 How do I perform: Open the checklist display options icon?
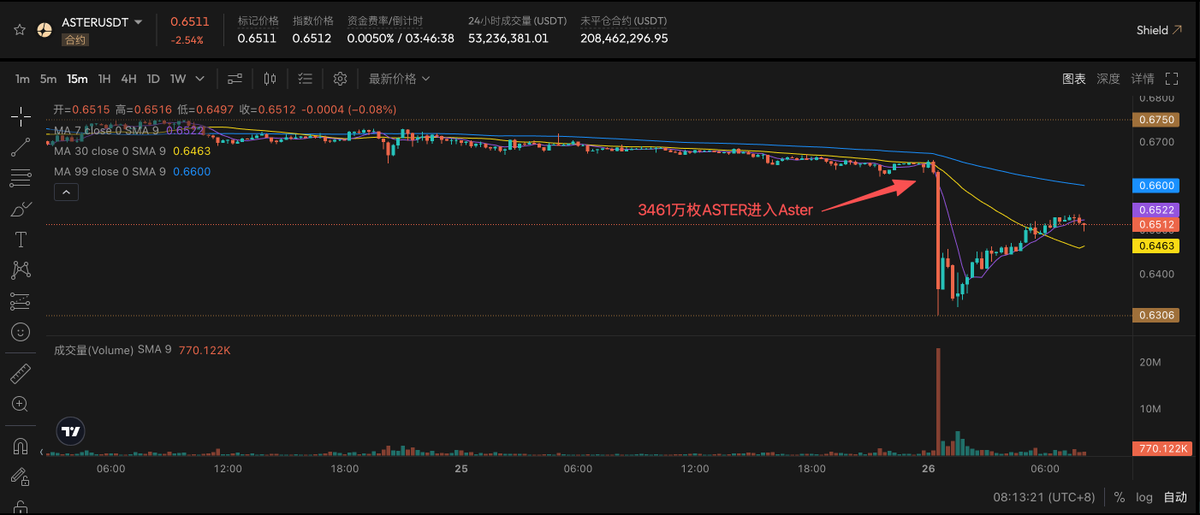pyautogui.click(x=305, y=78)
